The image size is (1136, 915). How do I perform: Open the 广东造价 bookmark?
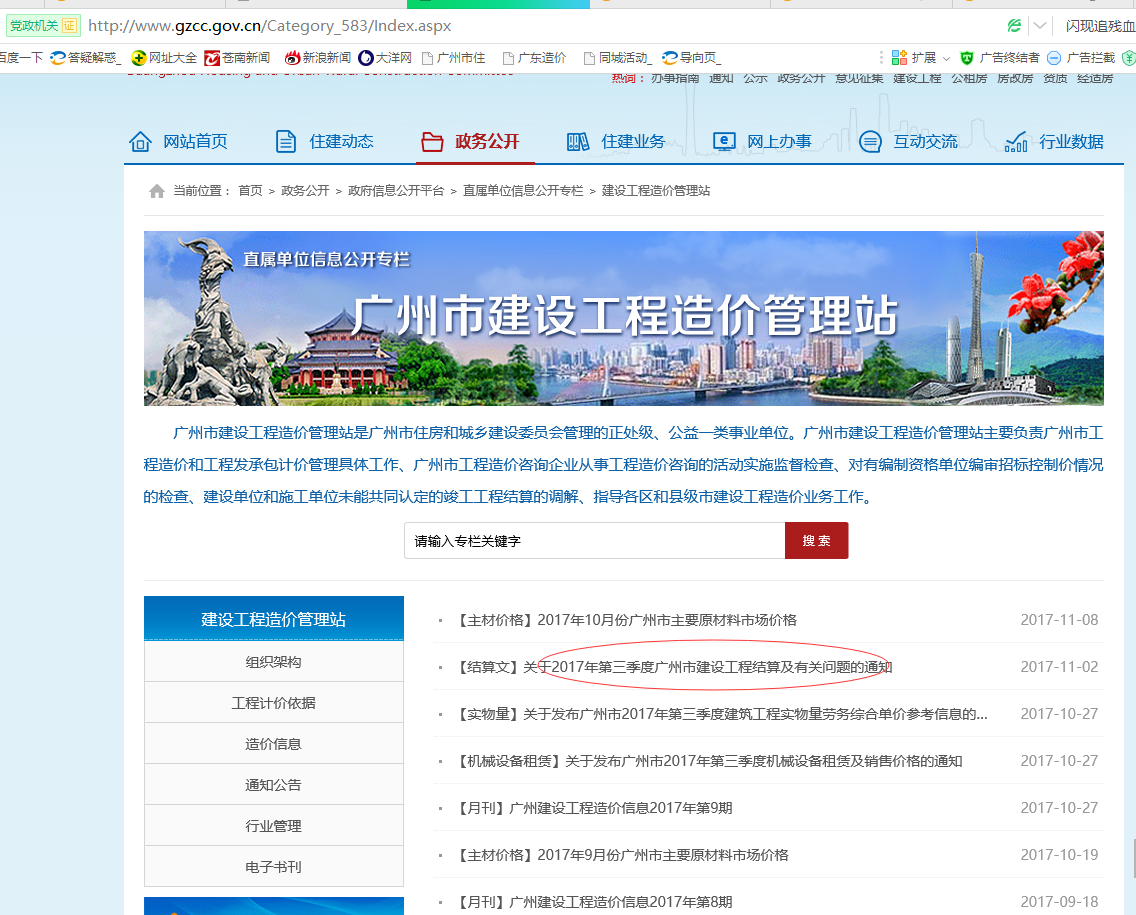point(535,58)
